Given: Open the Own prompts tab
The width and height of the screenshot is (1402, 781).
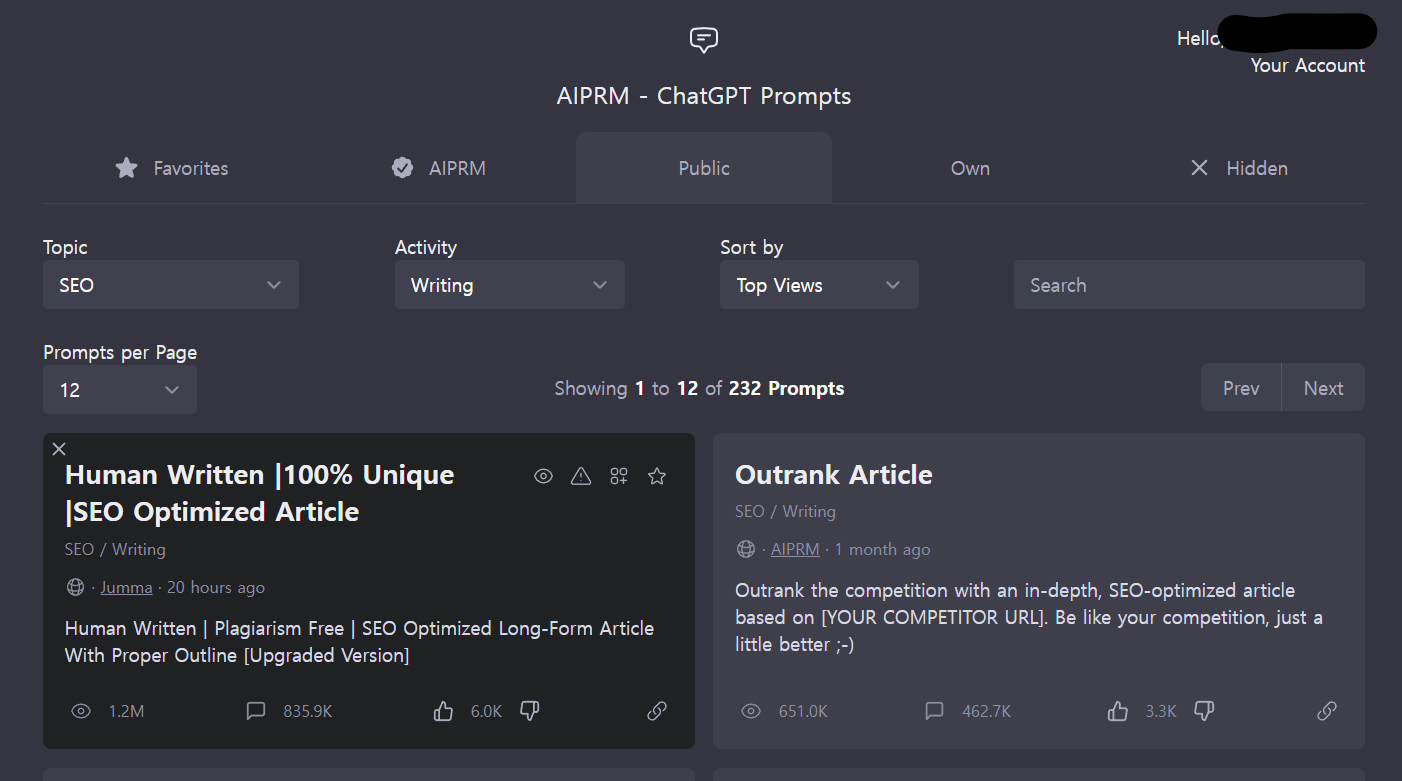Looking at the screenshot, I should pyautogui.click(x=970, y=168).
